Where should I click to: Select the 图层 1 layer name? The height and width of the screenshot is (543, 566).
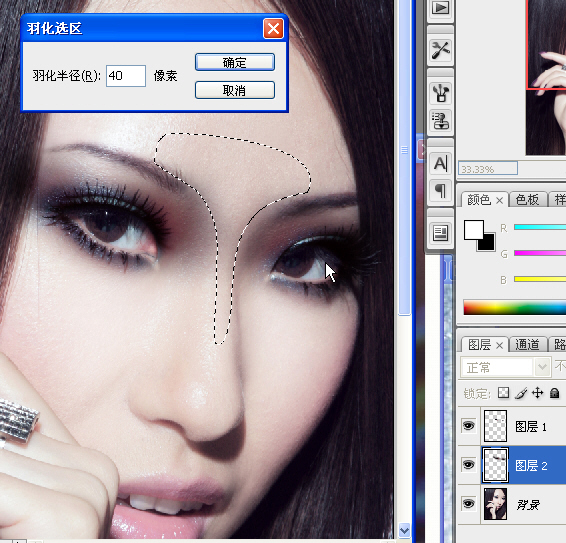pyautogui.click(x=531, y=427)
